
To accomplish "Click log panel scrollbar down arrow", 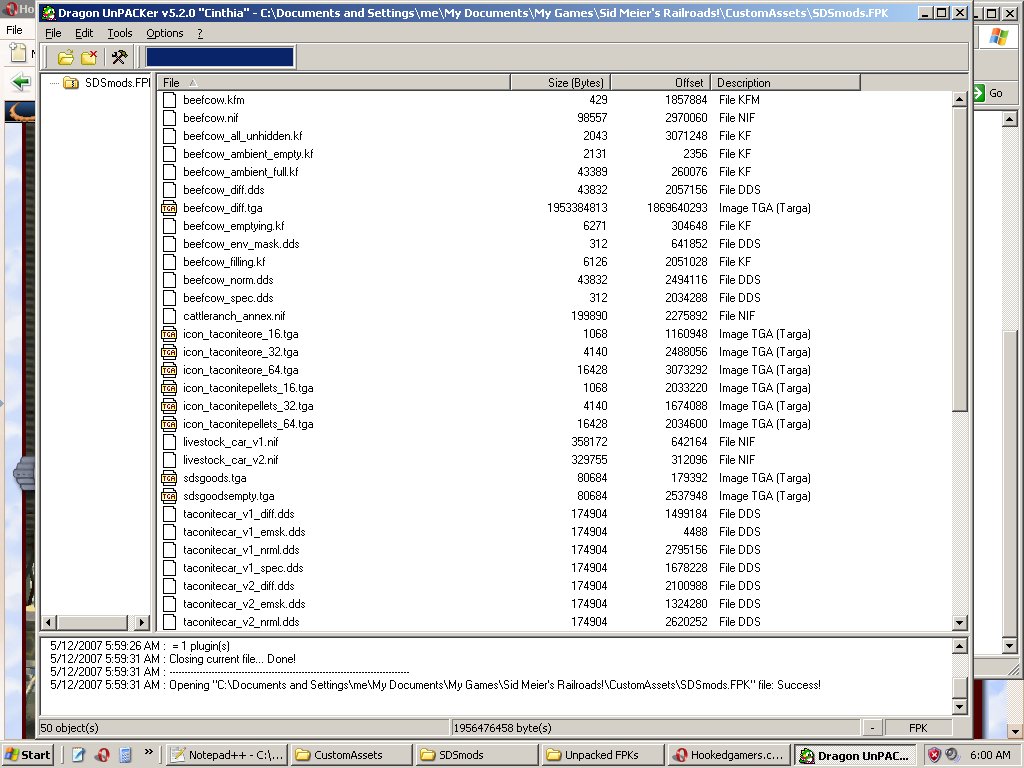I will pos(959,706).
